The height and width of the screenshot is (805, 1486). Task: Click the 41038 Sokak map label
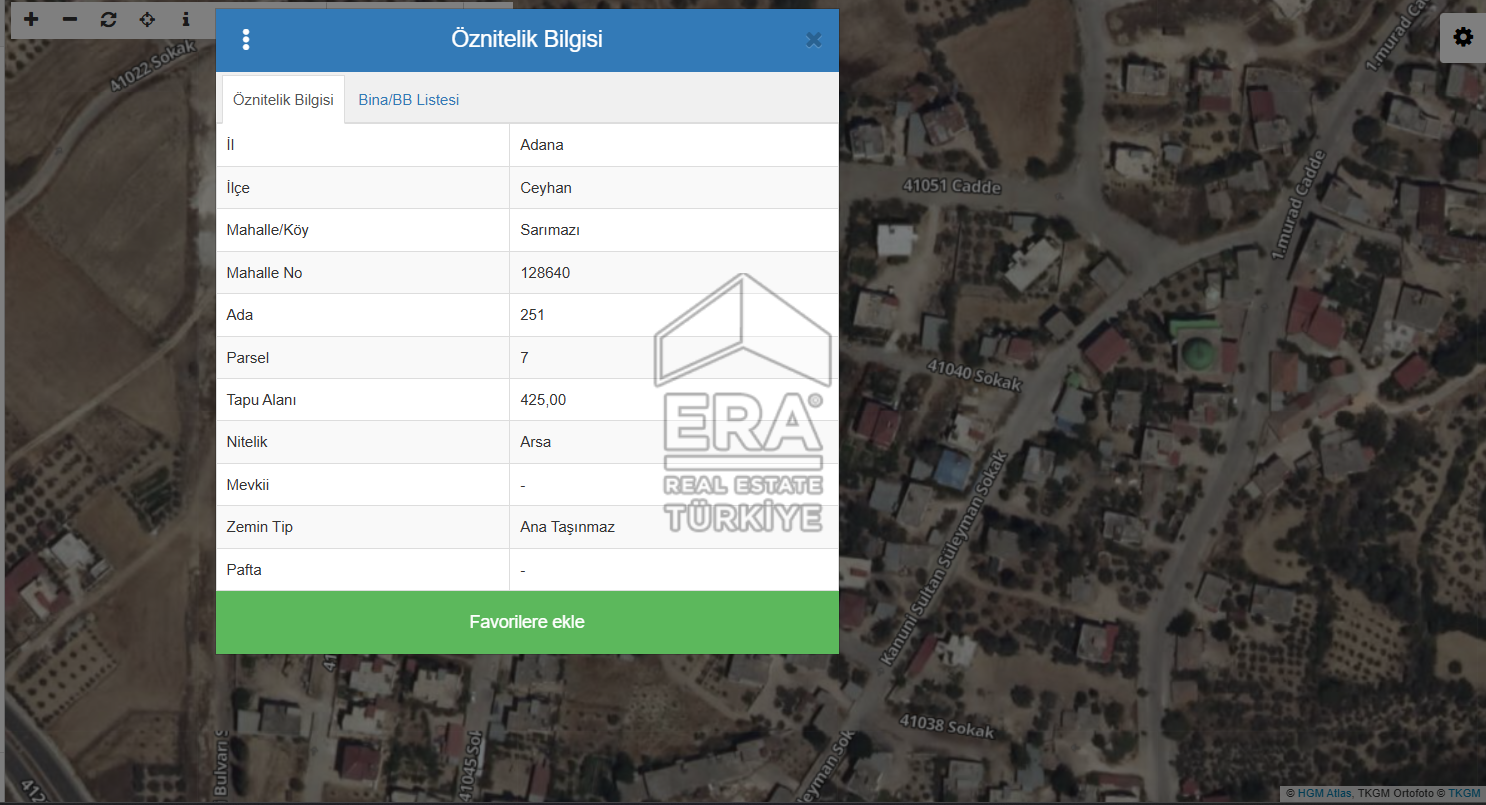pos(948,725)
